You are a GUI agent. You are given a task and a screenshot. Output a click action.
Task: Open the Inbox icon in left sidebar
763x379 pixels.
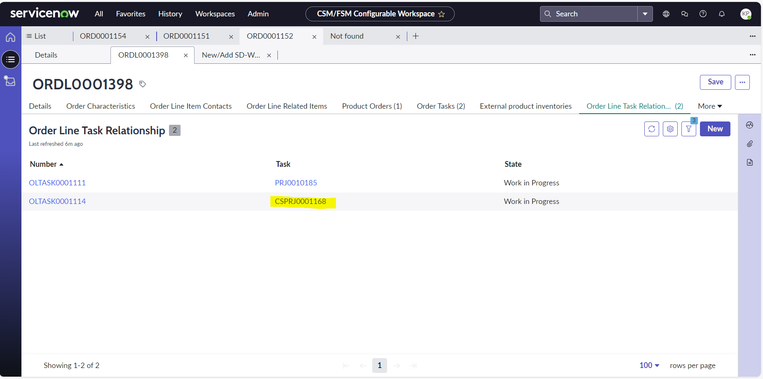pyautogui.click(x=10, y=81)
